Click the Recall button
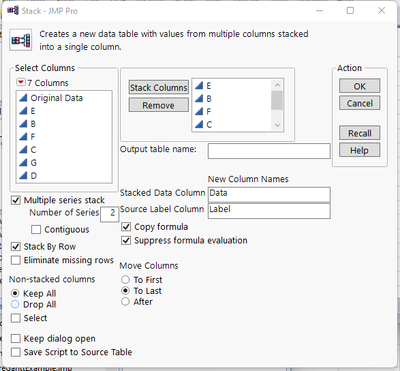The image size is (400, 371). [x=359, y=133]
